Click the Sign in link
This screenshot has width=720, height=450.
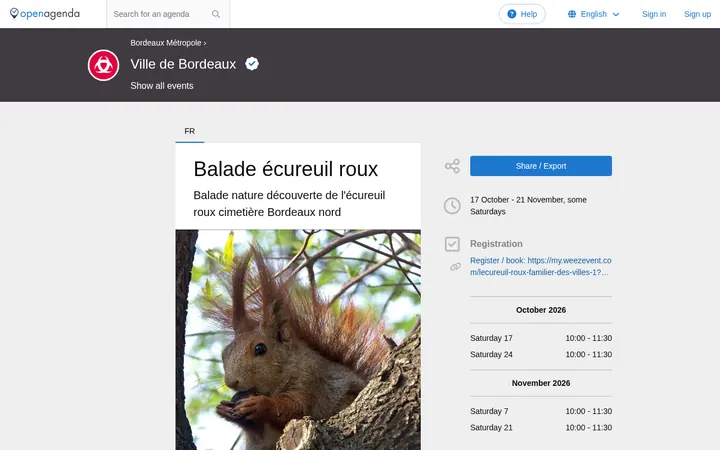654,14
